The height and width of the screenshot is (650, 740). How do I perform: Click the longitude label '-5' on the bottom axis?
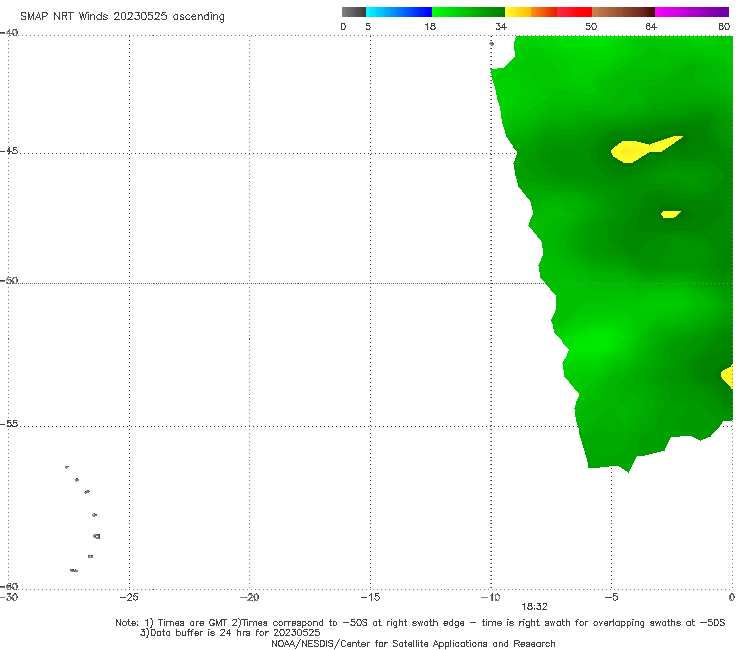(611, 597)
